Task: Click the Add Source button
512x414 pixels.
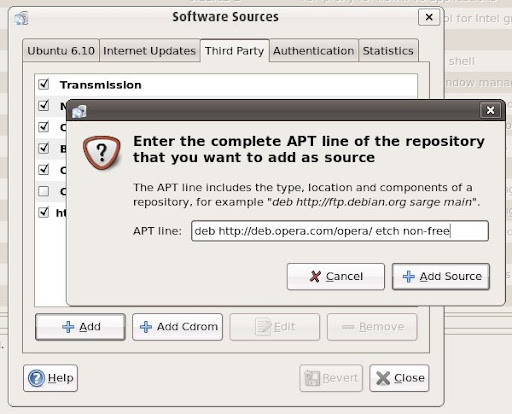Action: pyautogui.click(x=441, y=276)
